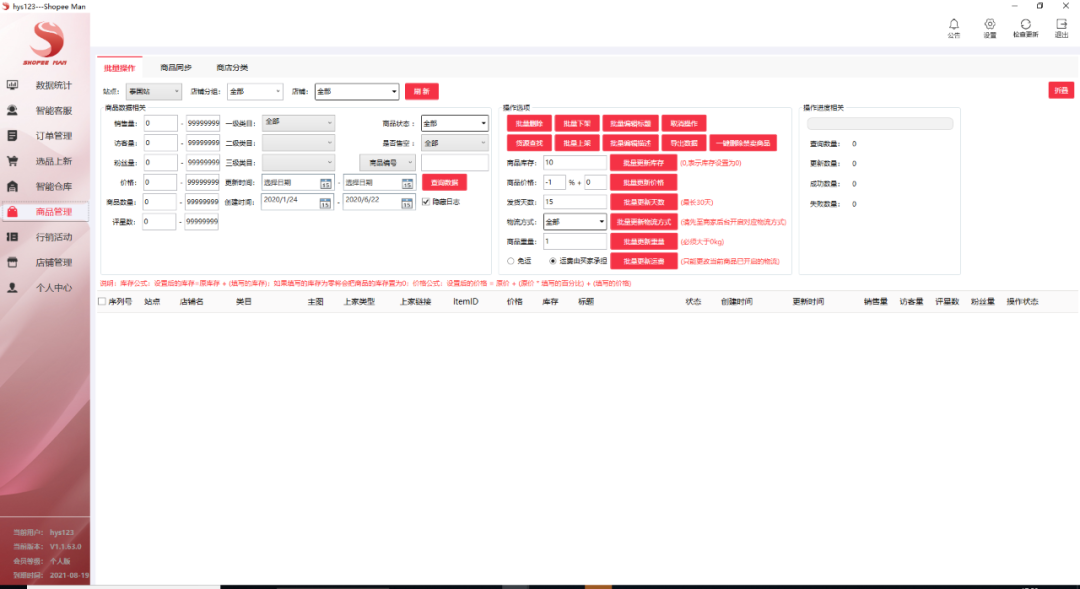Switch to the 批量操作 tab

point(120,68)
